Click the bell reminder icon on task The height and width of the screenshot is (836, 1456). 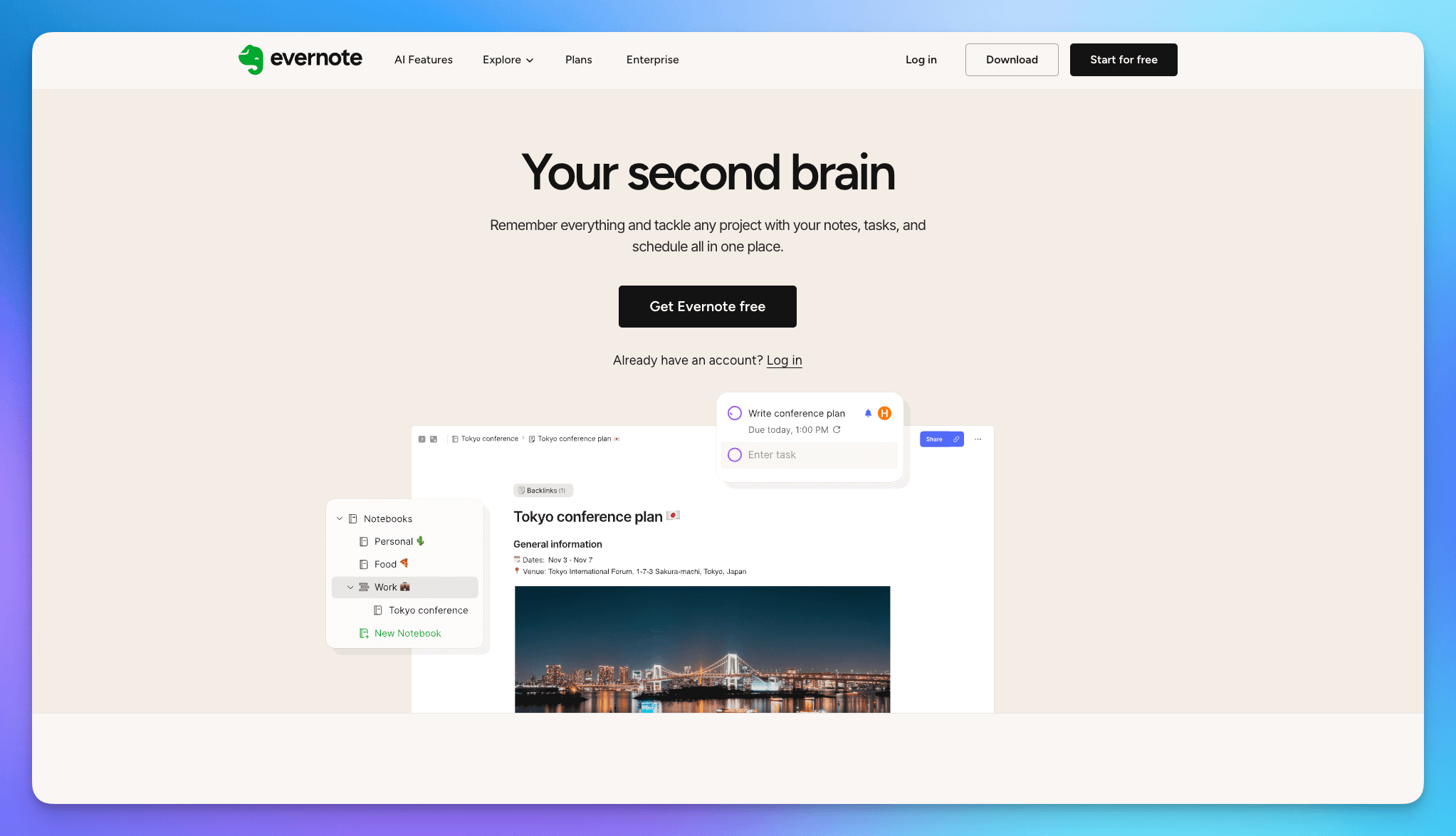(x=868, y=413)
